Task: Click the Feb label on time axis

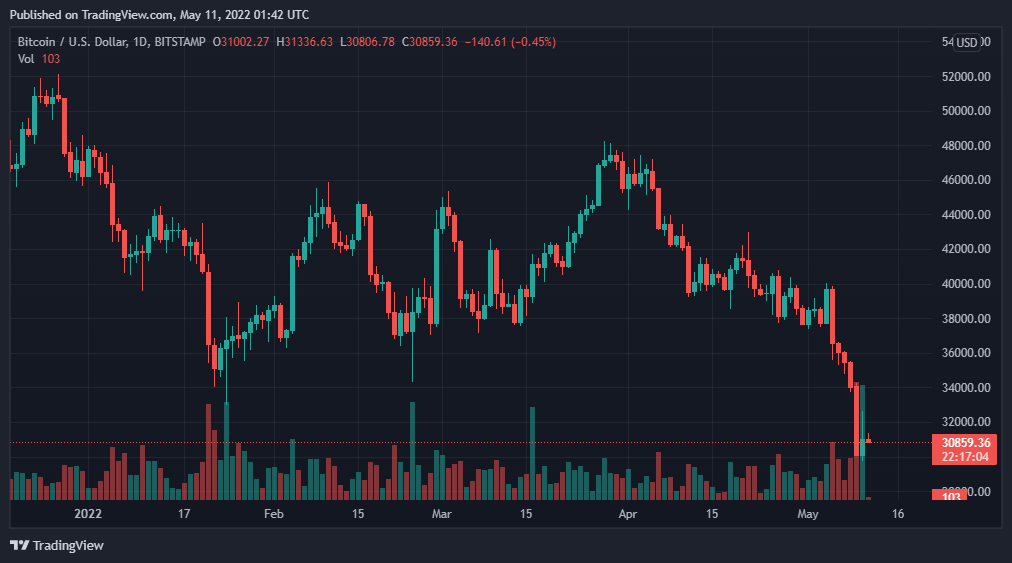Action: [x=274, y=514]
